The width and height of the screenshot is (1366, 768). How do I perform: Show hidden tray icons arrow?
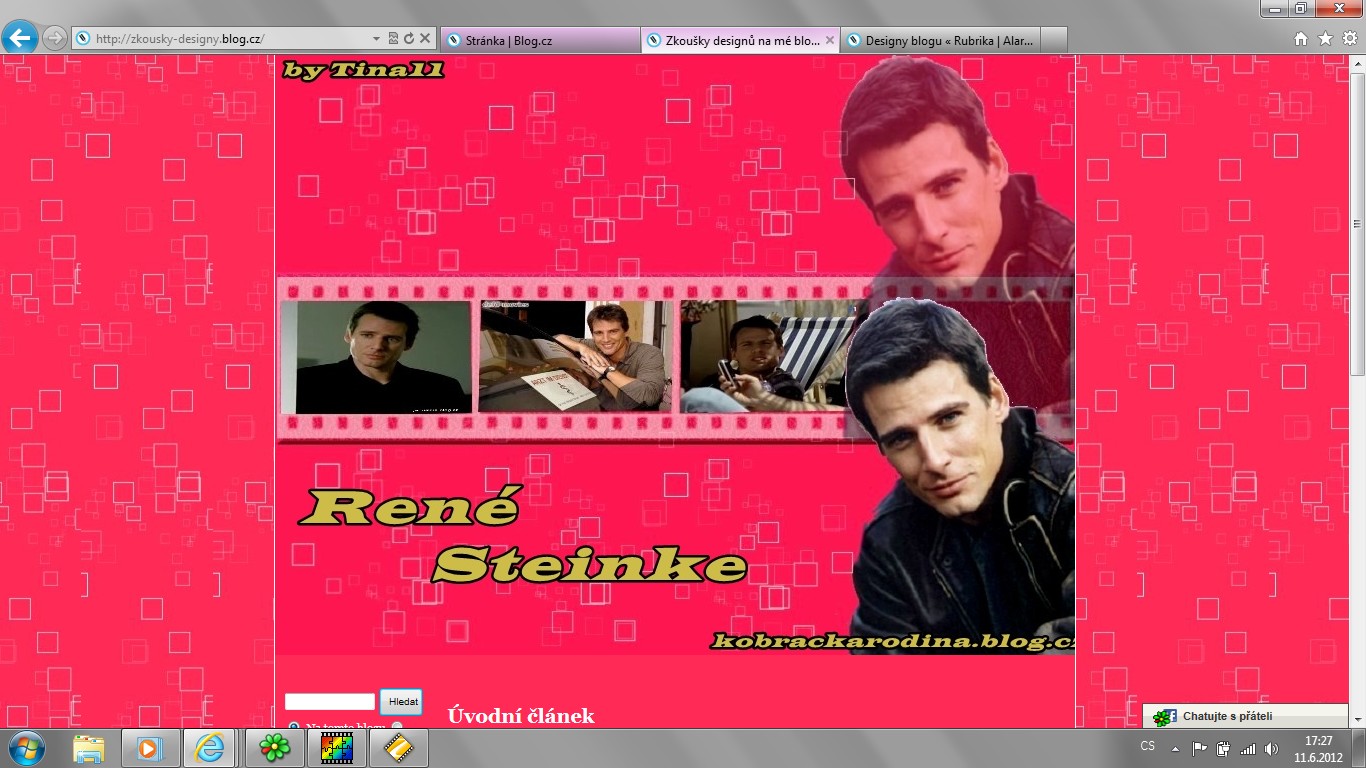[x=1176, y=748]
